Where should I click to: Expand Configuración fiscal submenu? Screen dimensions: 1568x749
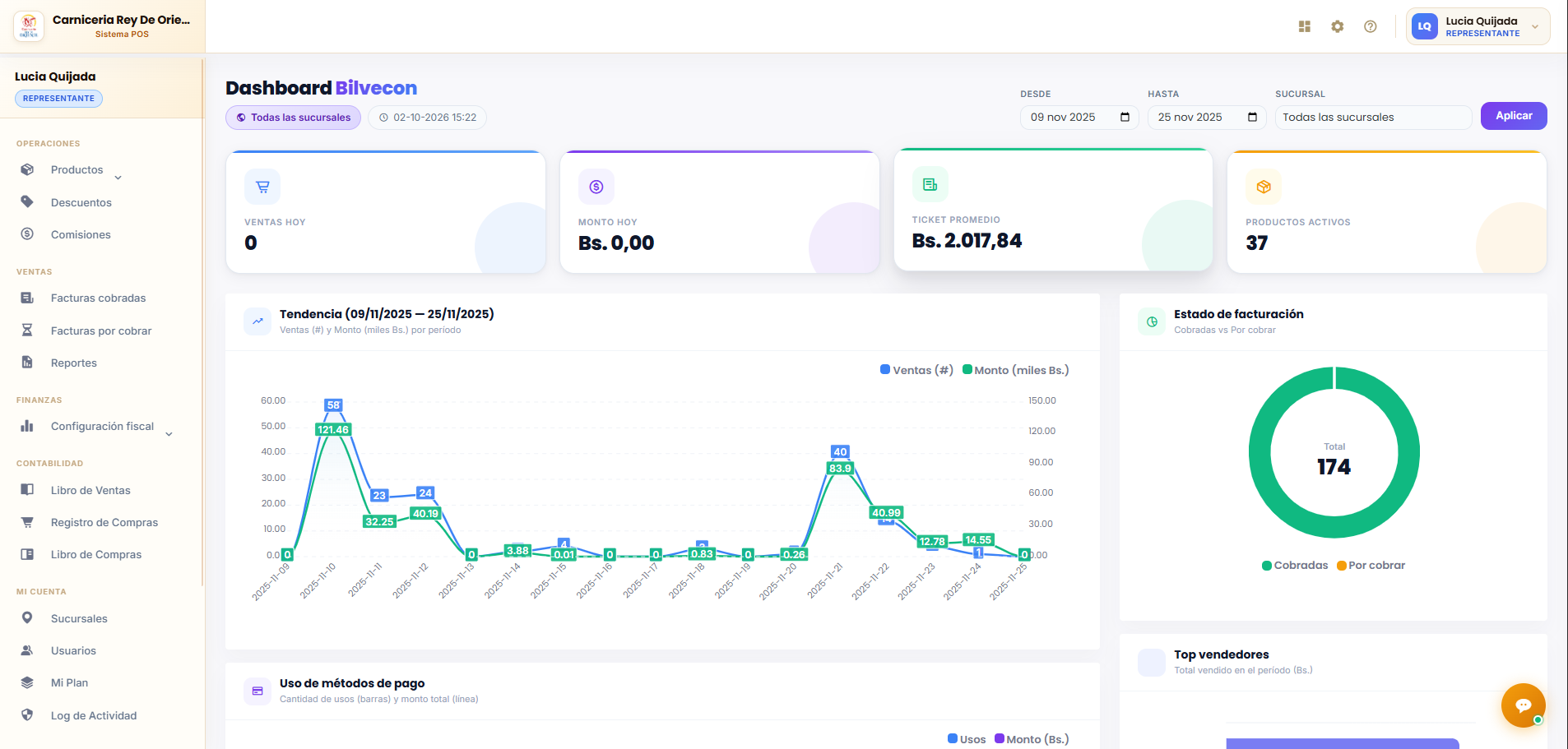pos(169,433)
